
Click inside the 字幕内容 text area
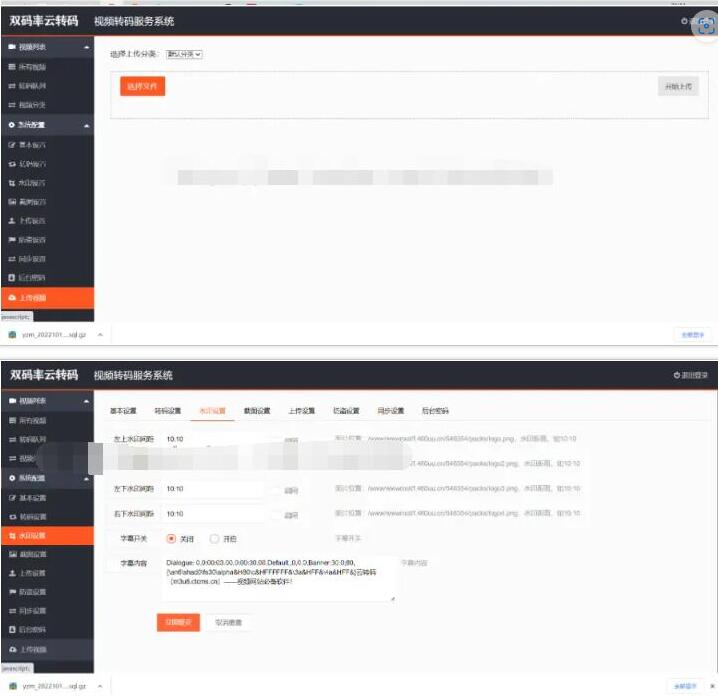click(x=278, y=578)
